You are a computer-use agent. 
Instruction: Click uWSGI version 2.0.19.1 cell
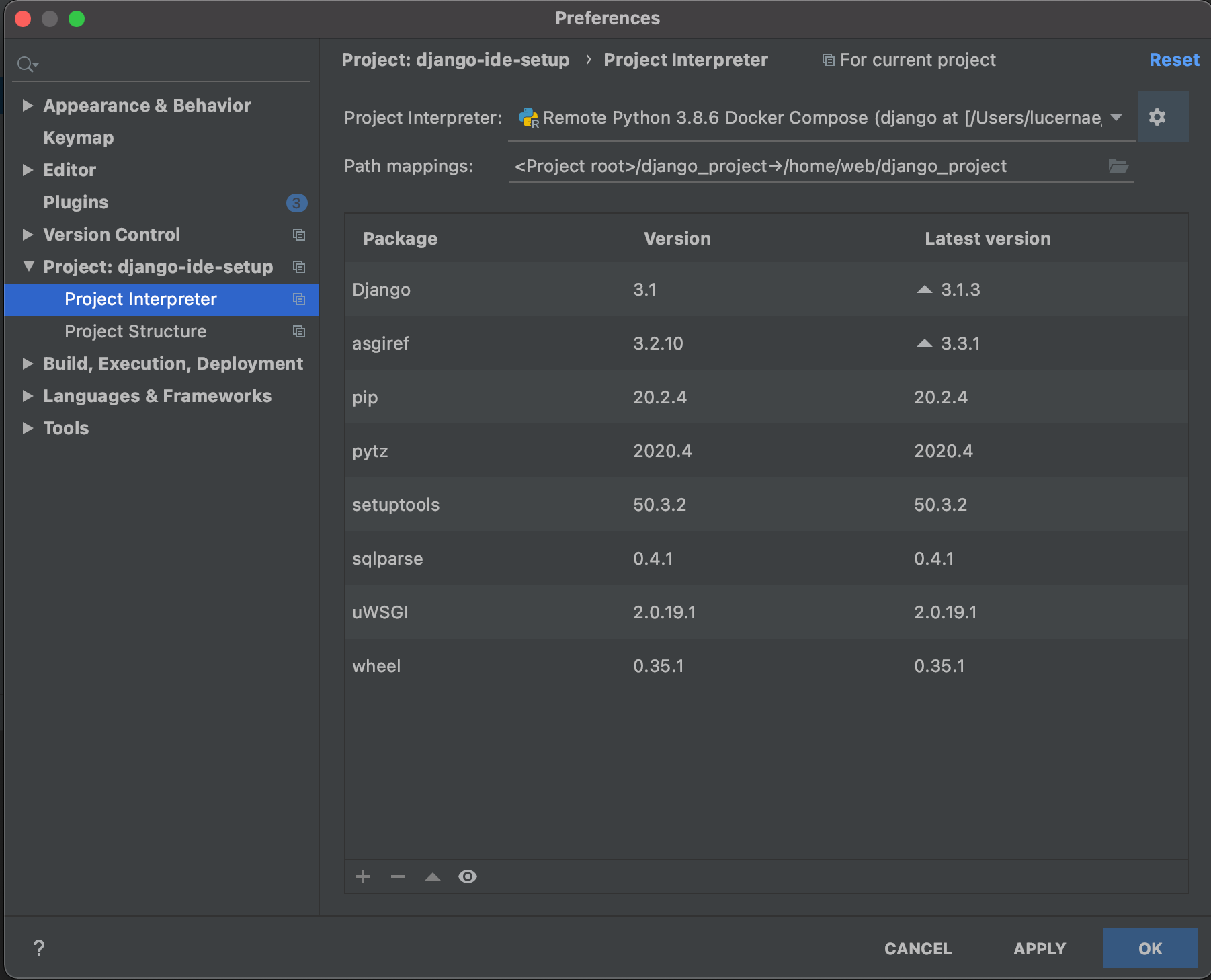665,612
